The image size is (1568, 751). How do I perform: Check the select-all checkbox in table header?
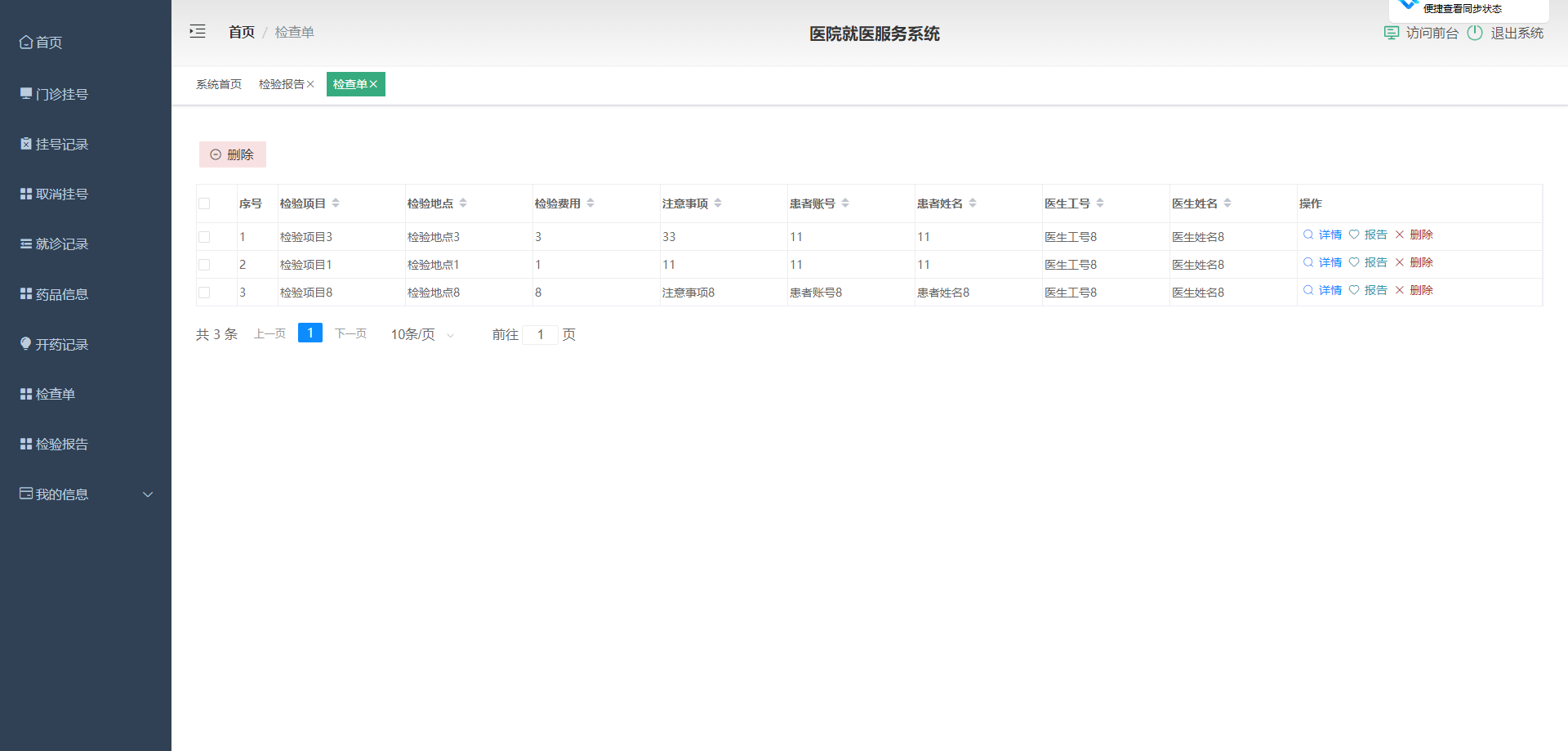[x=204, y=203]
